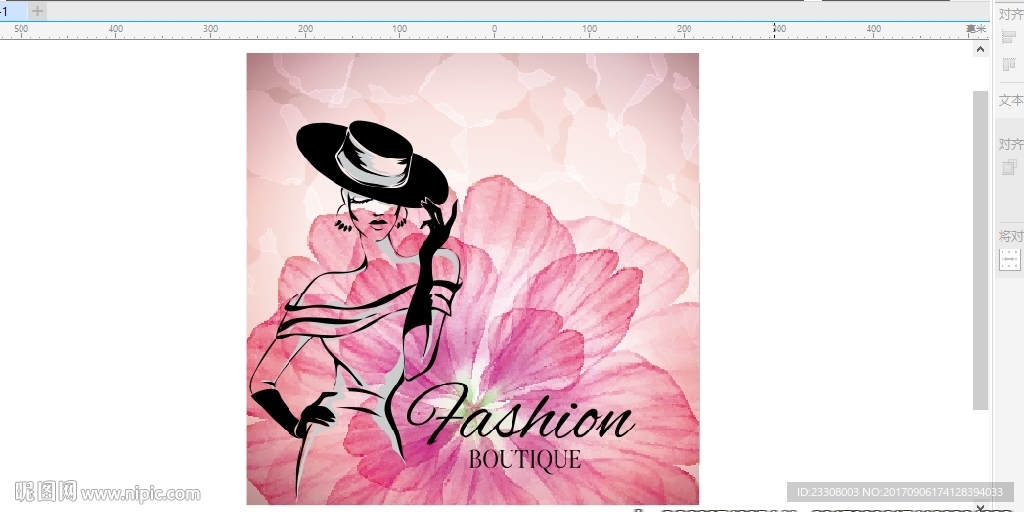The height and width of the screenshot is (512, 1024).
Task: Open the 文本 section in right panel
Action: coord(1011,101)
